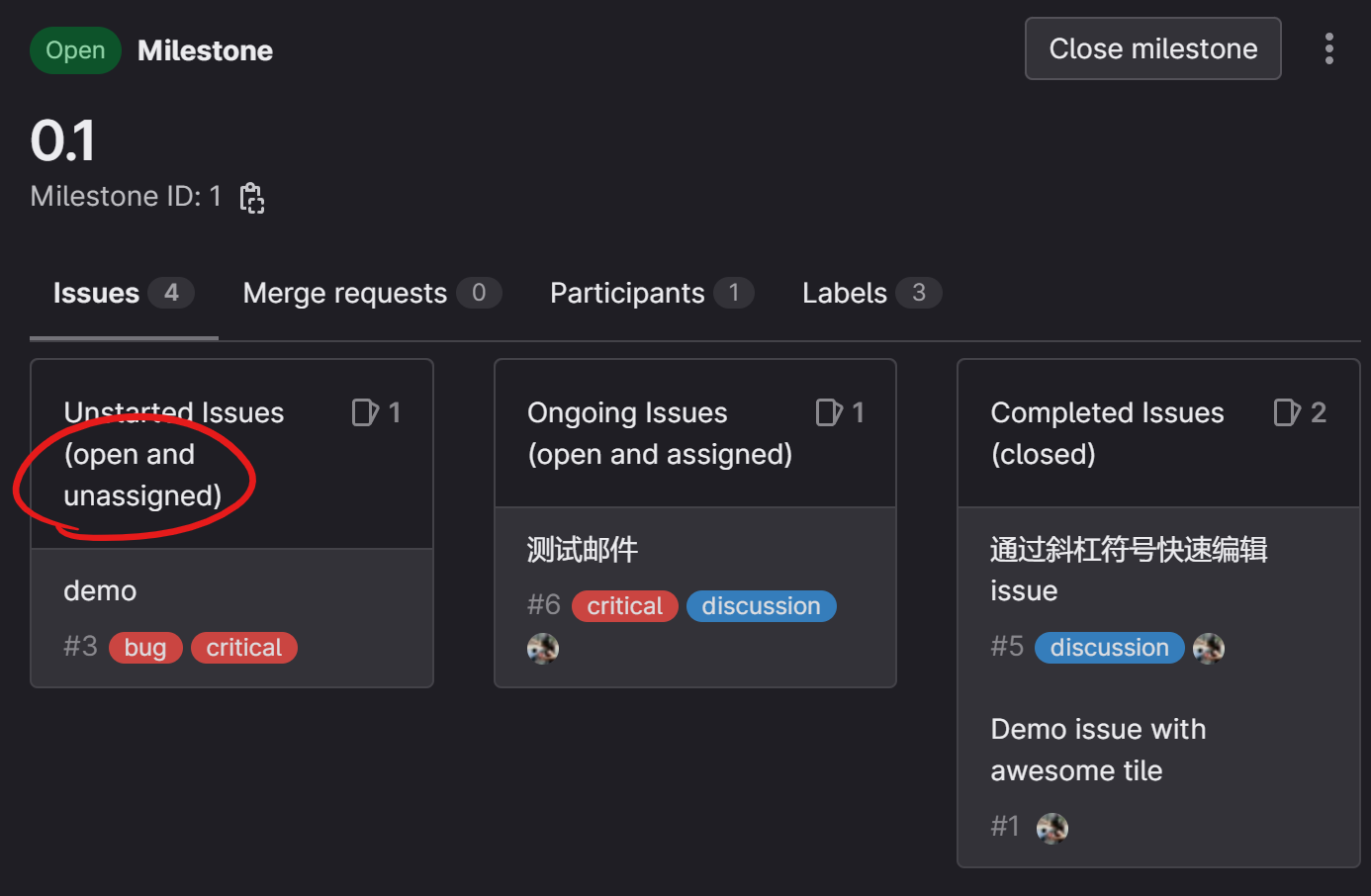
Task: Click the issue count icon in Unstarted Issues
Action: 365,412
